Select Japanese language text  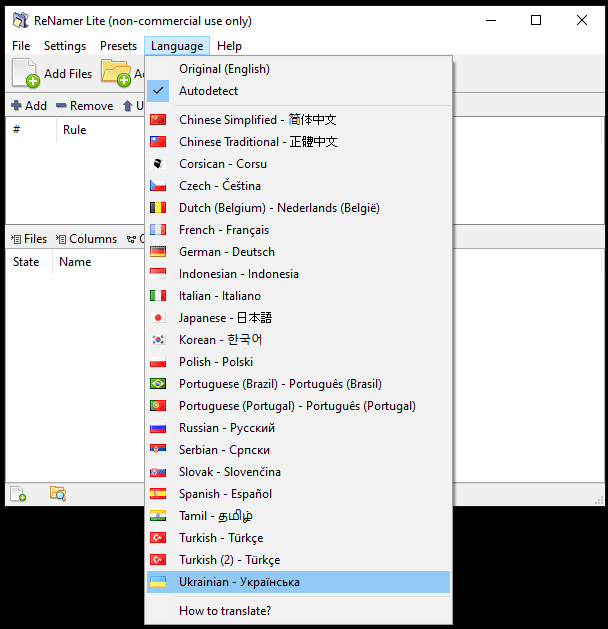(225, 318)
